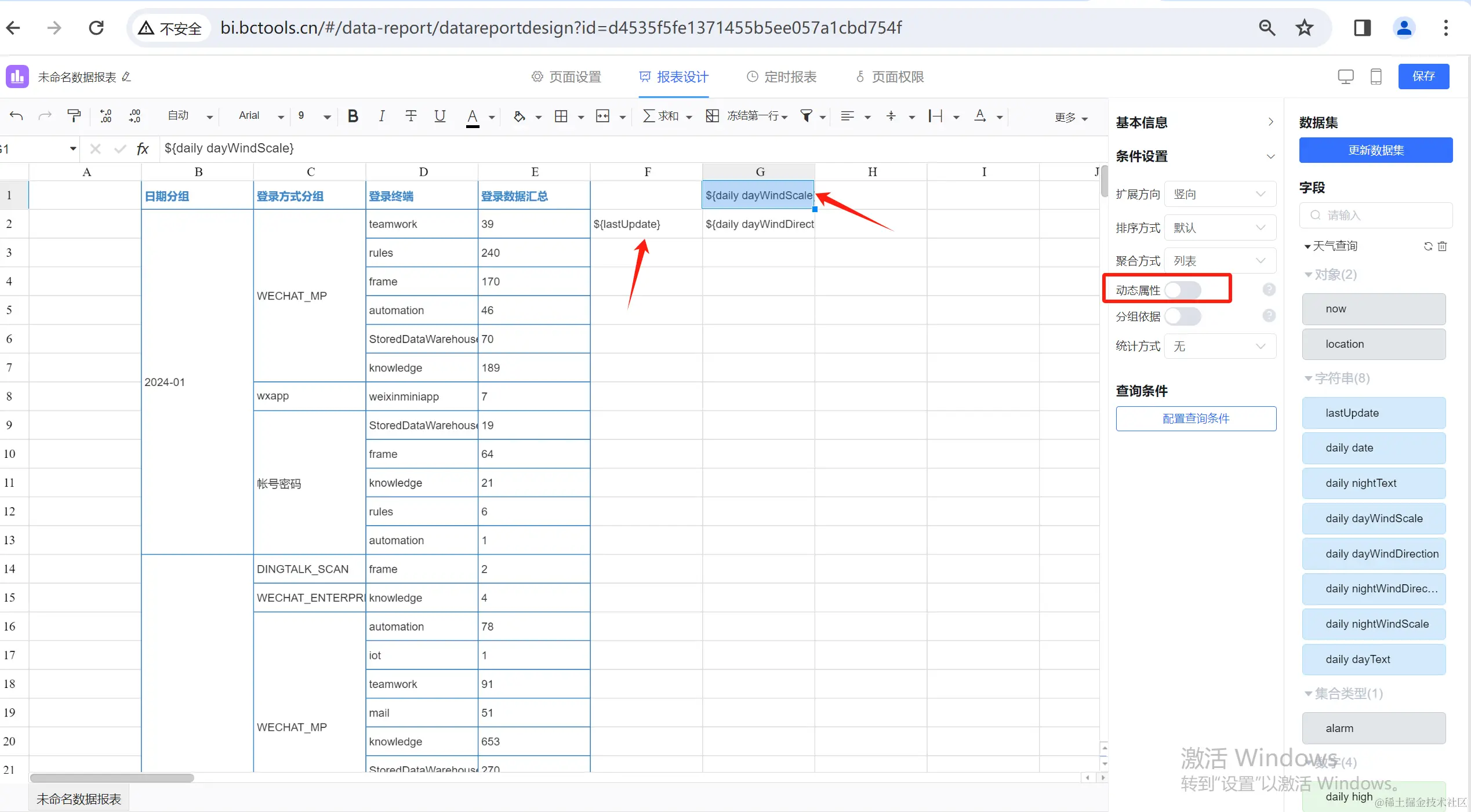This screenshot has width=1471, height=812.
Task: Collapse the 字符串(8) field group
Action: [x=1308, y=378]
